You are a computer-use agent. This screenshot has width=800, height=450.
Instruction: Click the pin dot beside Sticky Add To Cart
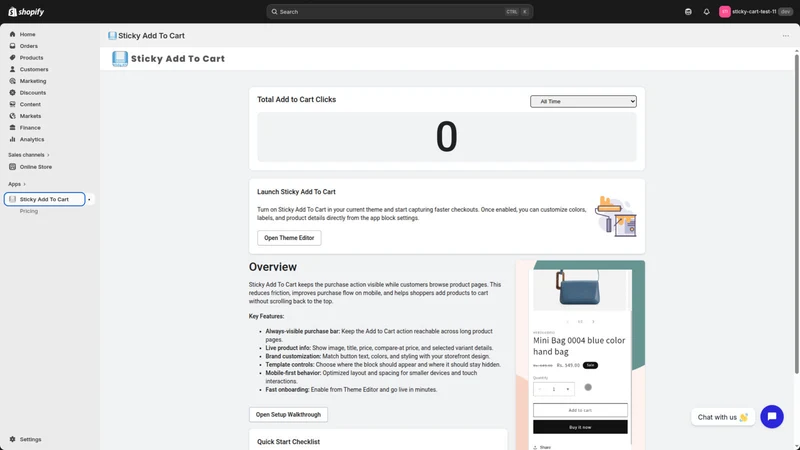click(89, 199)
